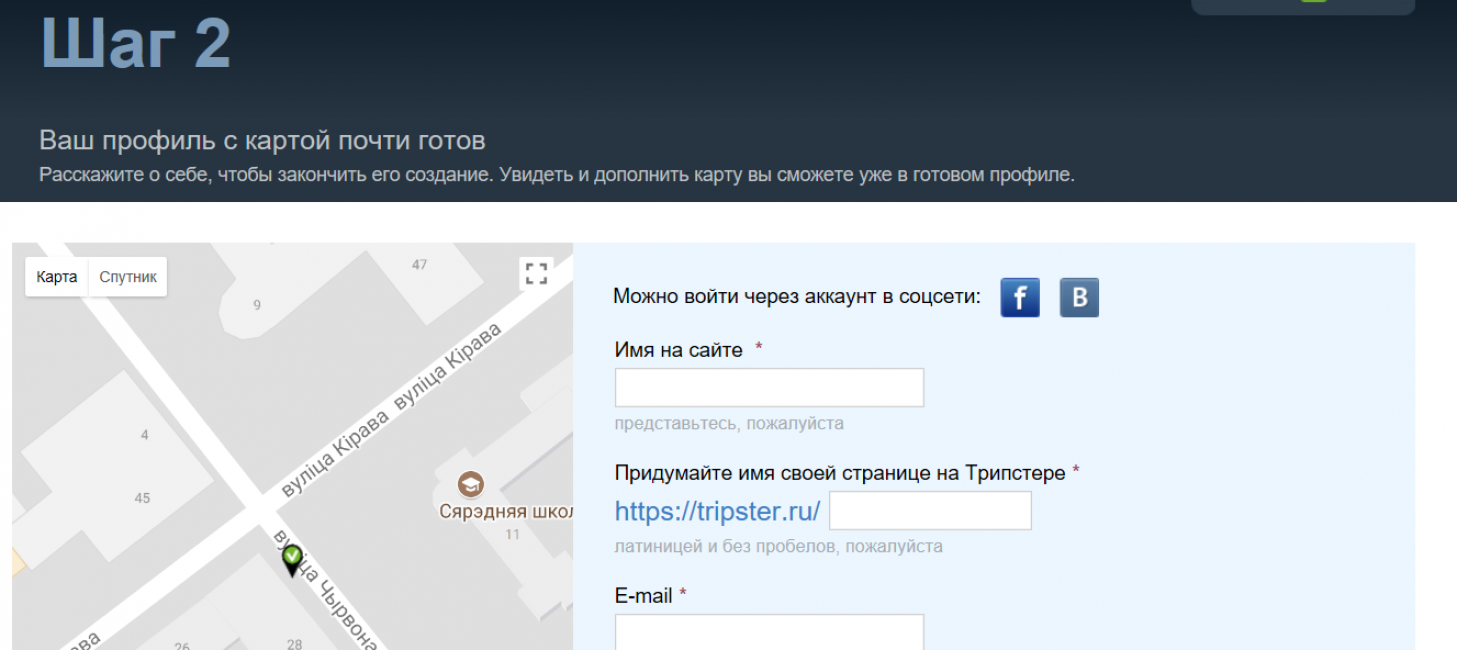Focus the Имя на сайте field
Image resolution: width=1457 pixels, height=650 pixels.
pyautogui.click(x=768, y=387)
